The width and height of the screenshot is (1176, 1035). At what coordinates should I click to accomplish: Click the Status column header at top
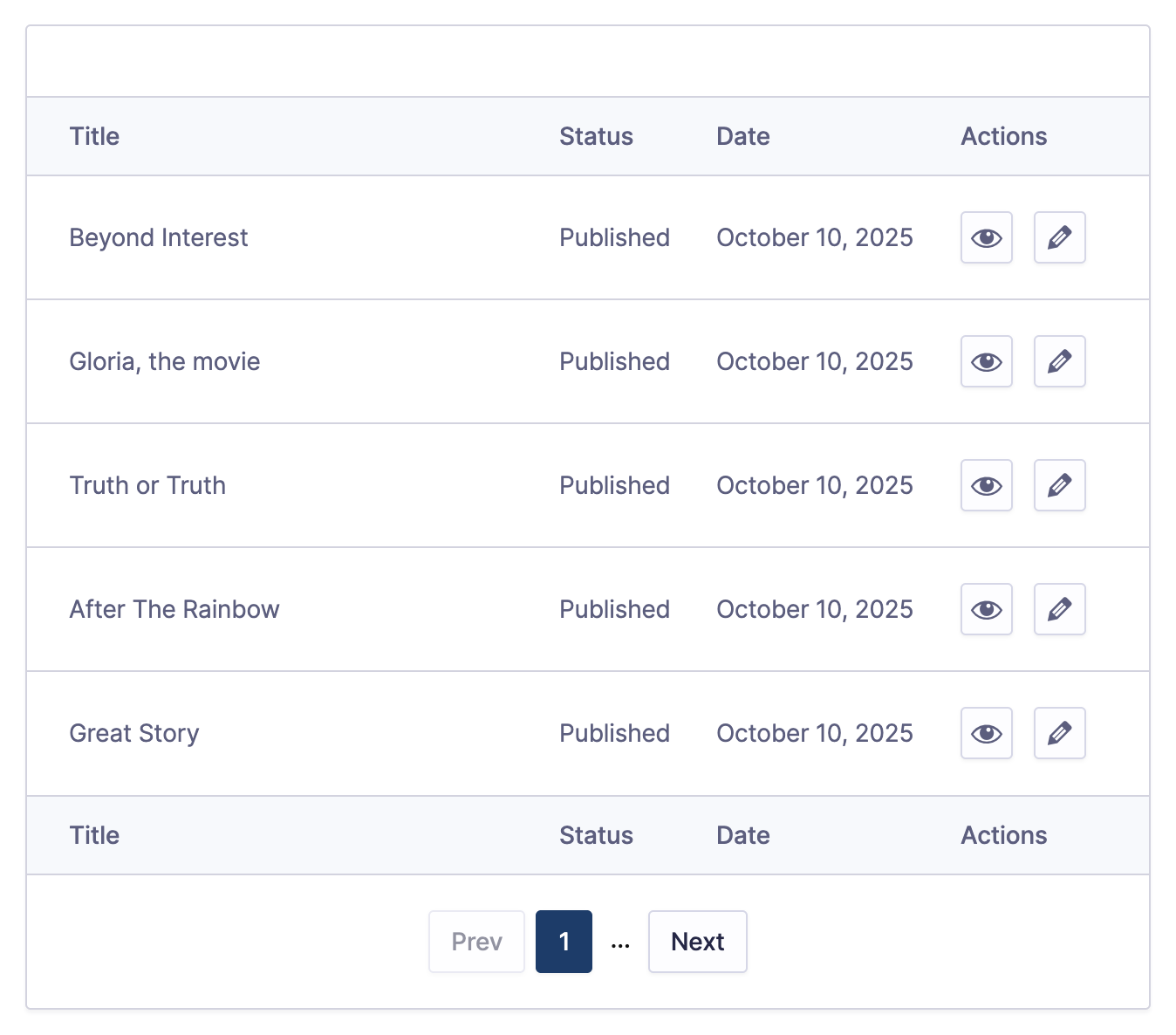pos(596,136)
